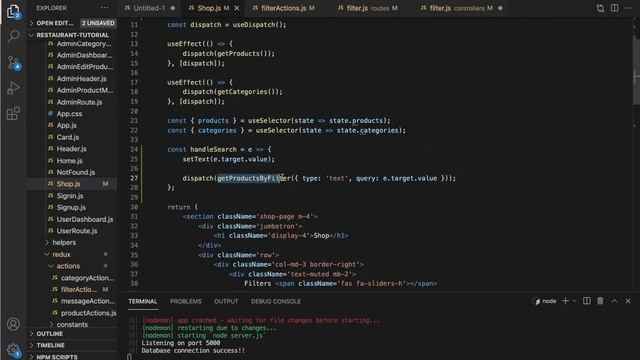Open the Output panel tab
Image resolution: width=640 pixels, height=360 pixels.
pos(226,301)
